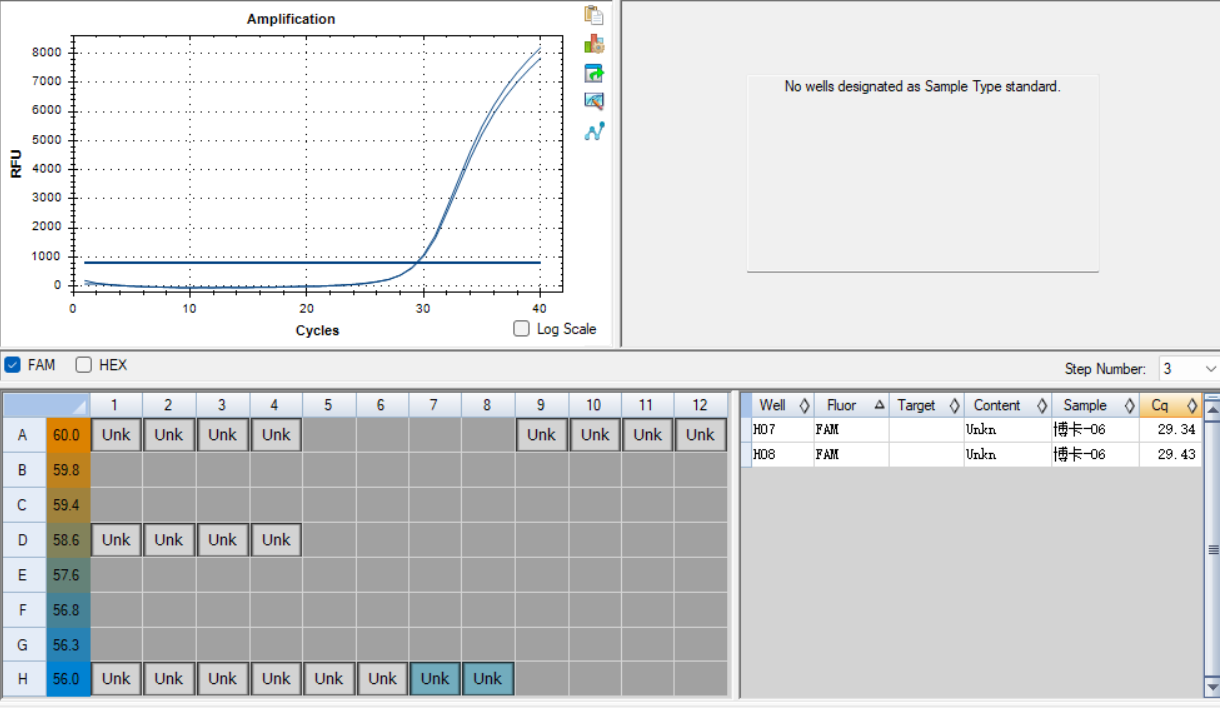Click the results table scrollbar thumb
Image resolution: width=1220 pixels, height=708 pixels.
pos(1212,549)
